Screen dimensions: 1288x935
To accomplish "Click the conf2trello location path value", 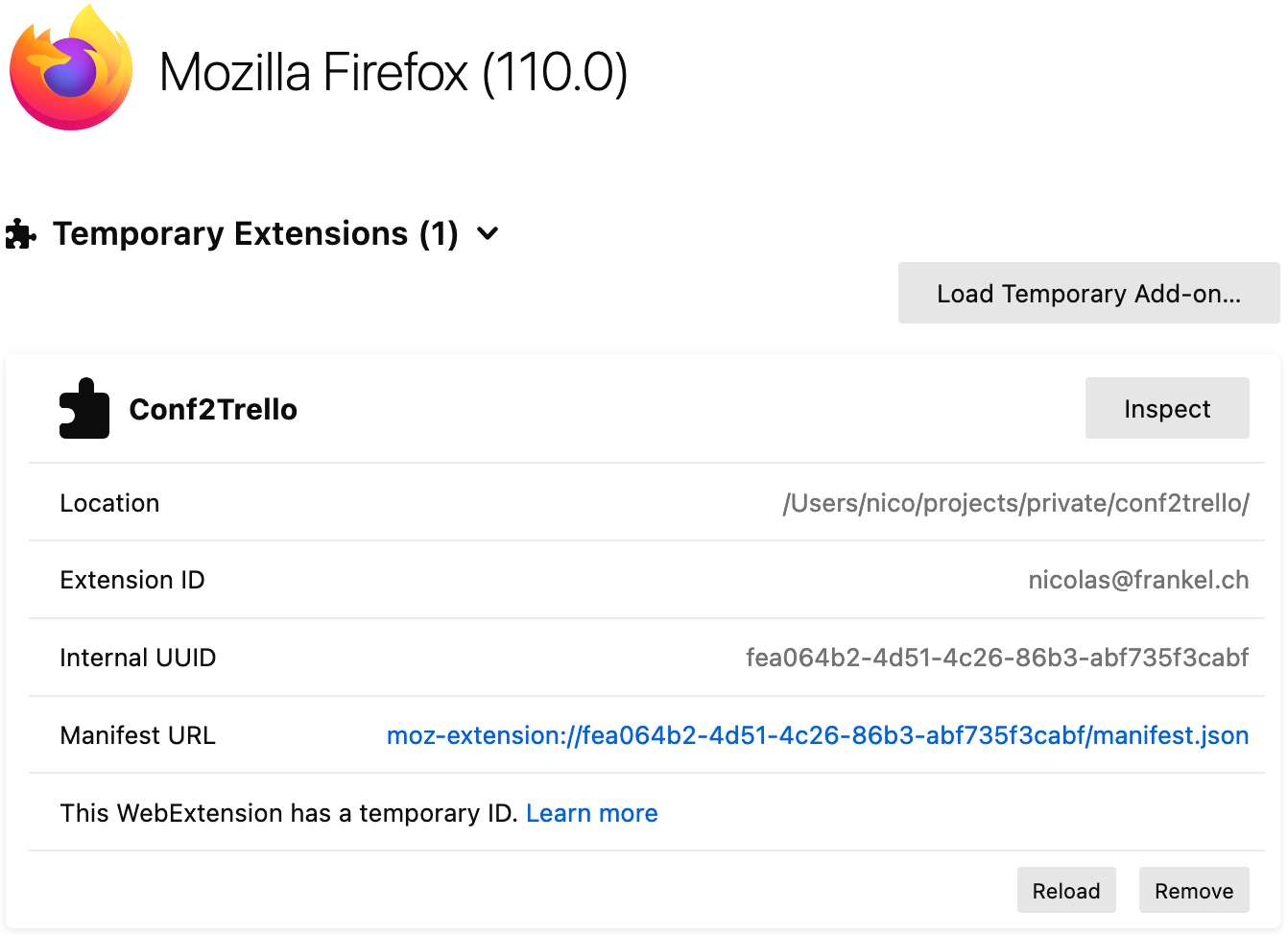I will tap(1015, 503).
